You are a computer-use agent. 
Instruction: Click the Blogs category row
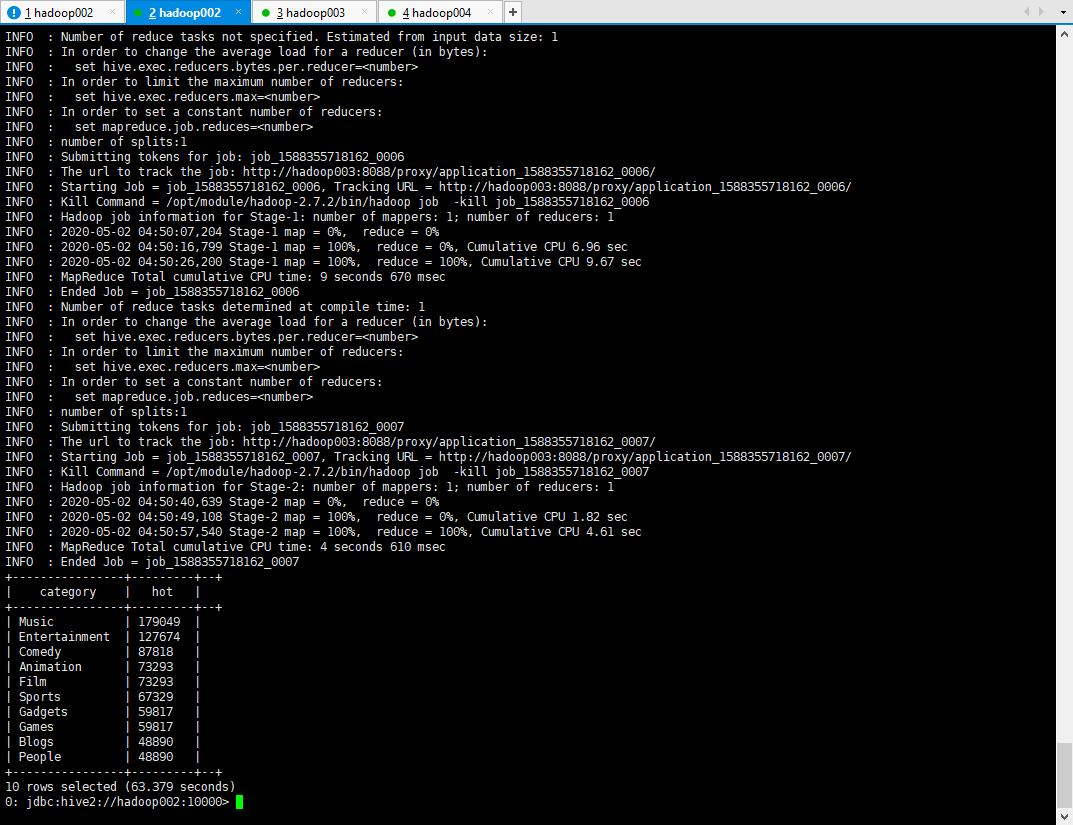tap(103, 742)
